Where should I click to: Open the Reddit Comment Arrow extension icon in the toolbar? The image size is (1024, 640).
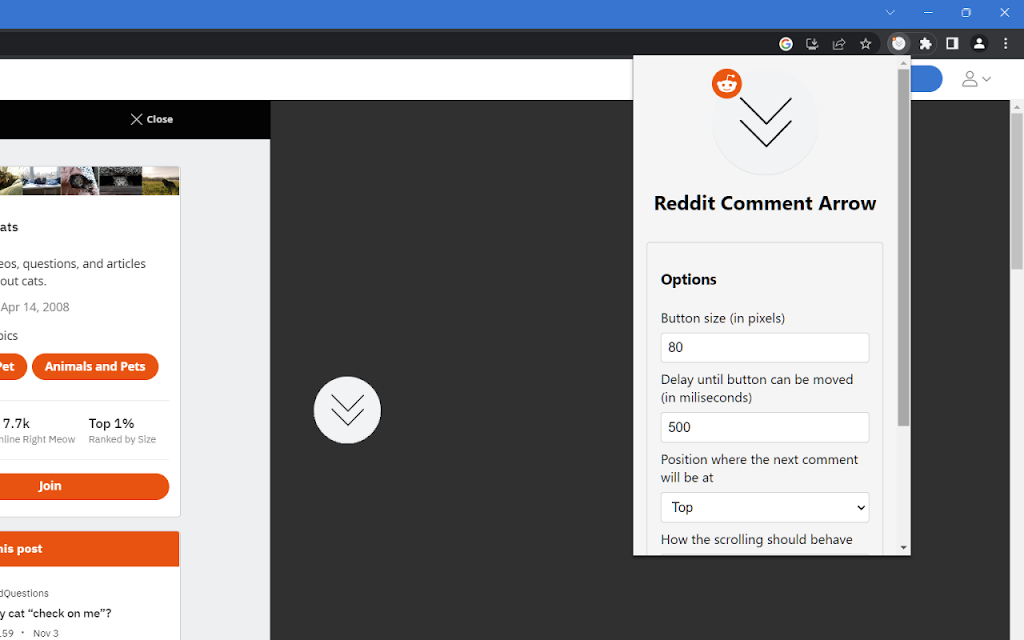coord(899,44)
